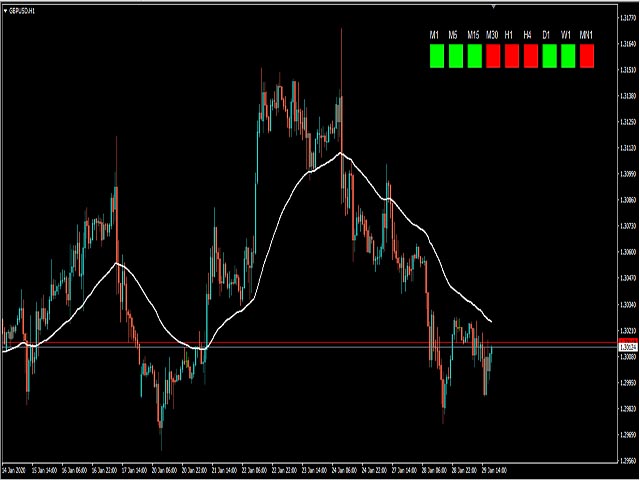Click the 1.30470 price scale label
This screenshot has height=480, width=640.
(628, 278)
